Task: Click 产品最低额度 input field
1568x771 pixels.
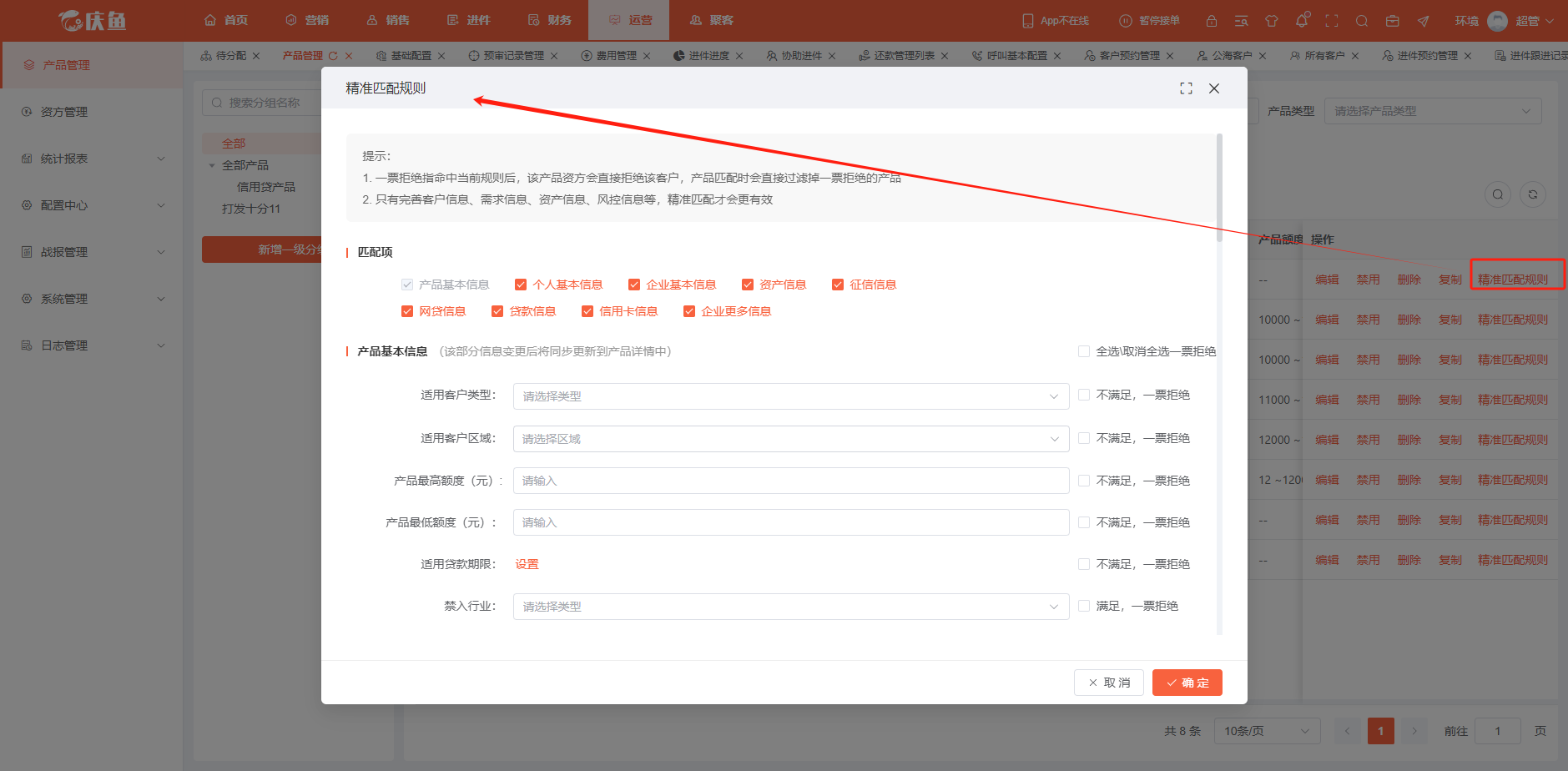Action: point(791,522)
